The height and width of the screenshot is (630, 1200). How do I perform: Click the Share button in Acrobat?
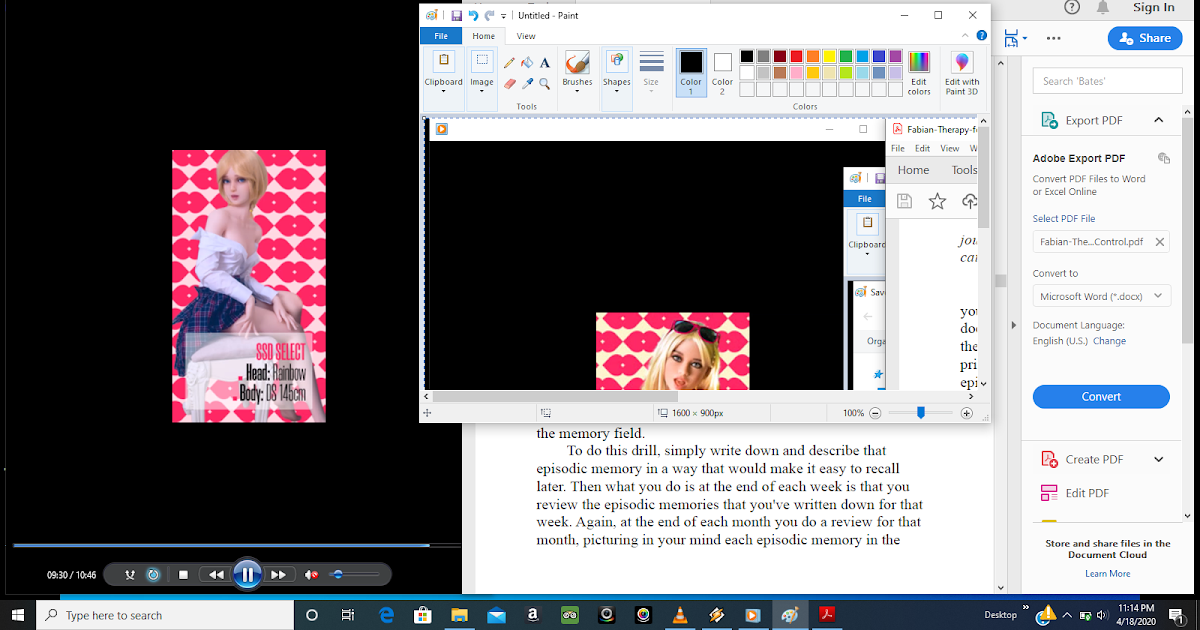pyautogui.click(x=1145, y=38)
